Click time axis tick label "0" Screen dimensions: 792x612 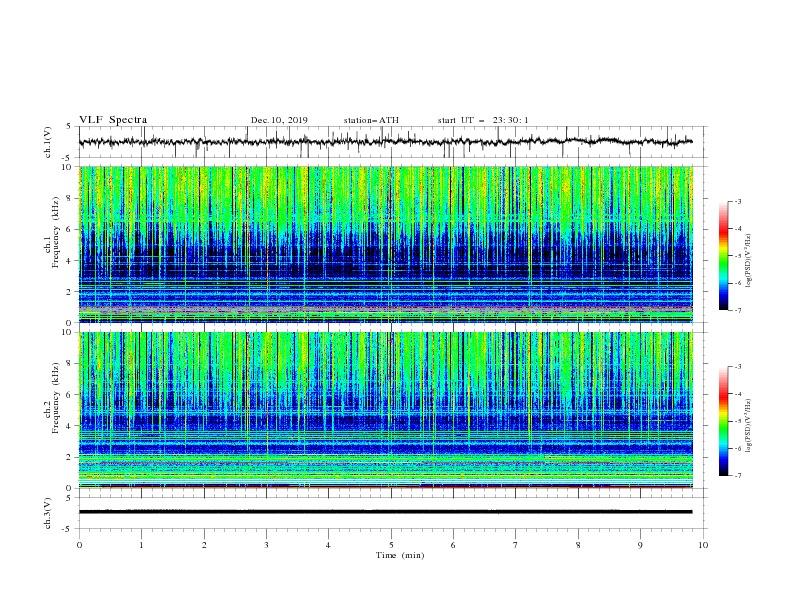click(79, 545)
